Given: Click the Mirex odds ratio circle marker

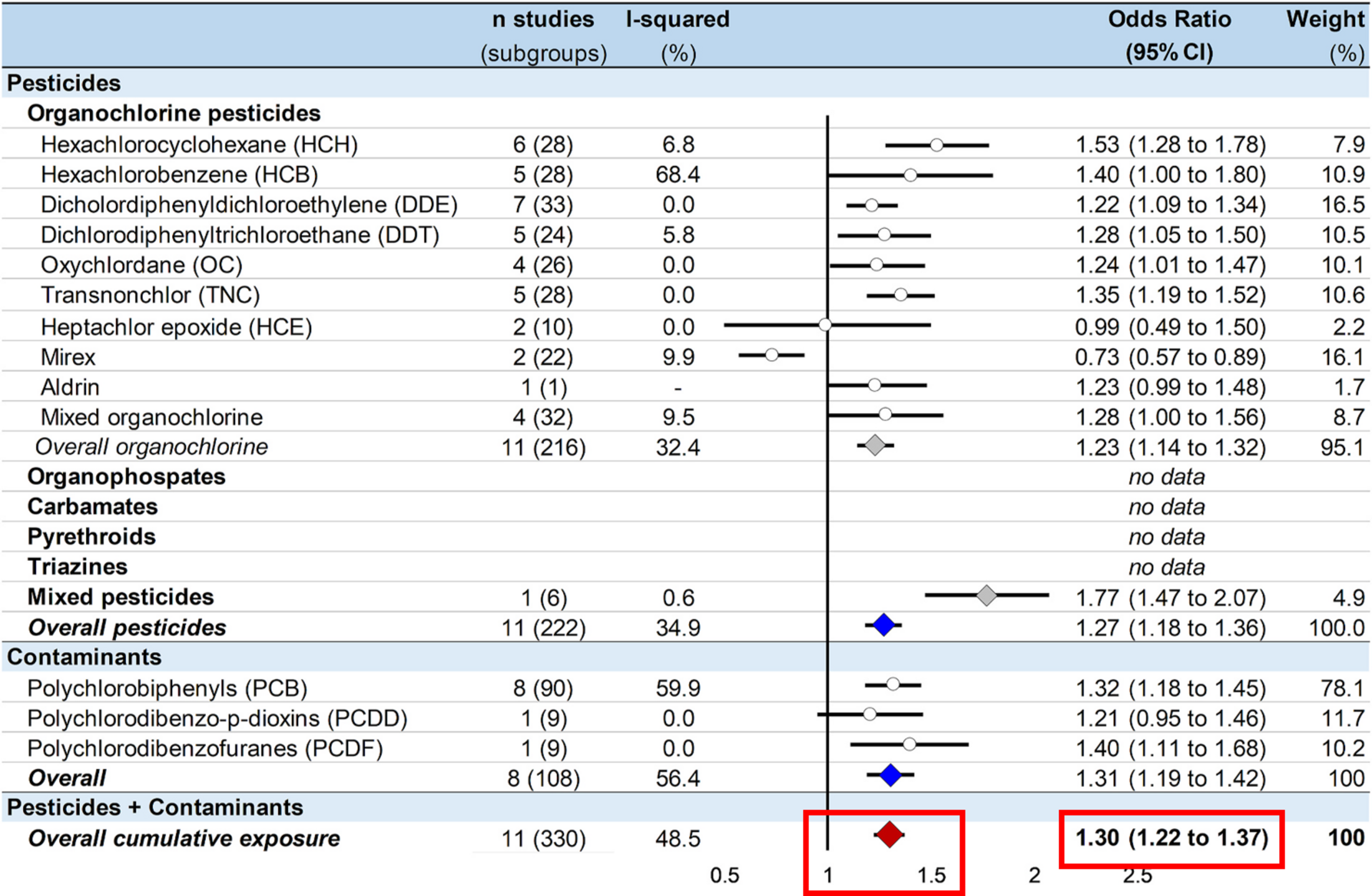Looking at the screenshot, I should pos(772,355).
